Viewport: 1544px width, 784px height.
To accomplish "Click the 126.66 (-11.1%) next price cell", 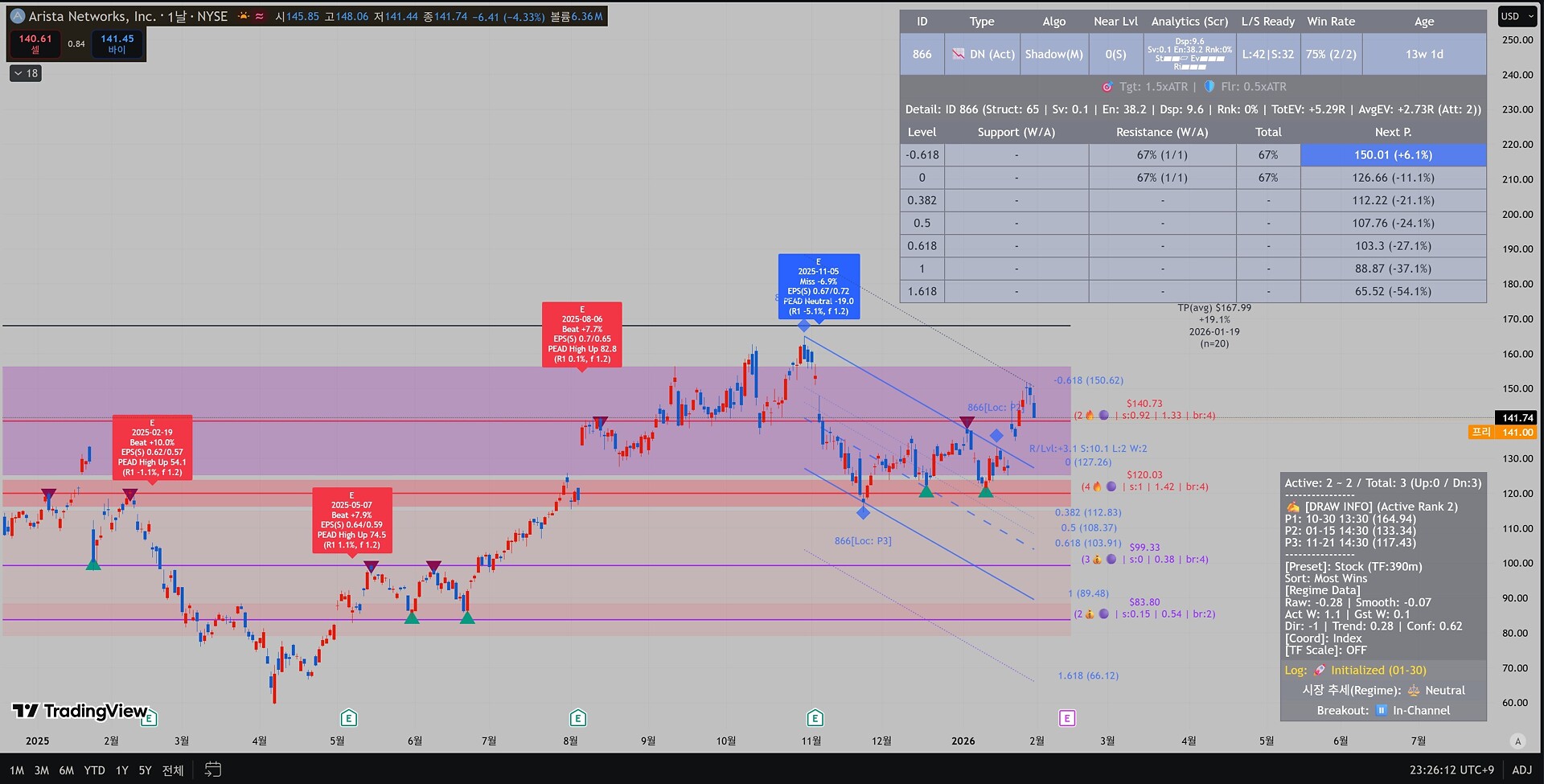I will [1393, 177].
